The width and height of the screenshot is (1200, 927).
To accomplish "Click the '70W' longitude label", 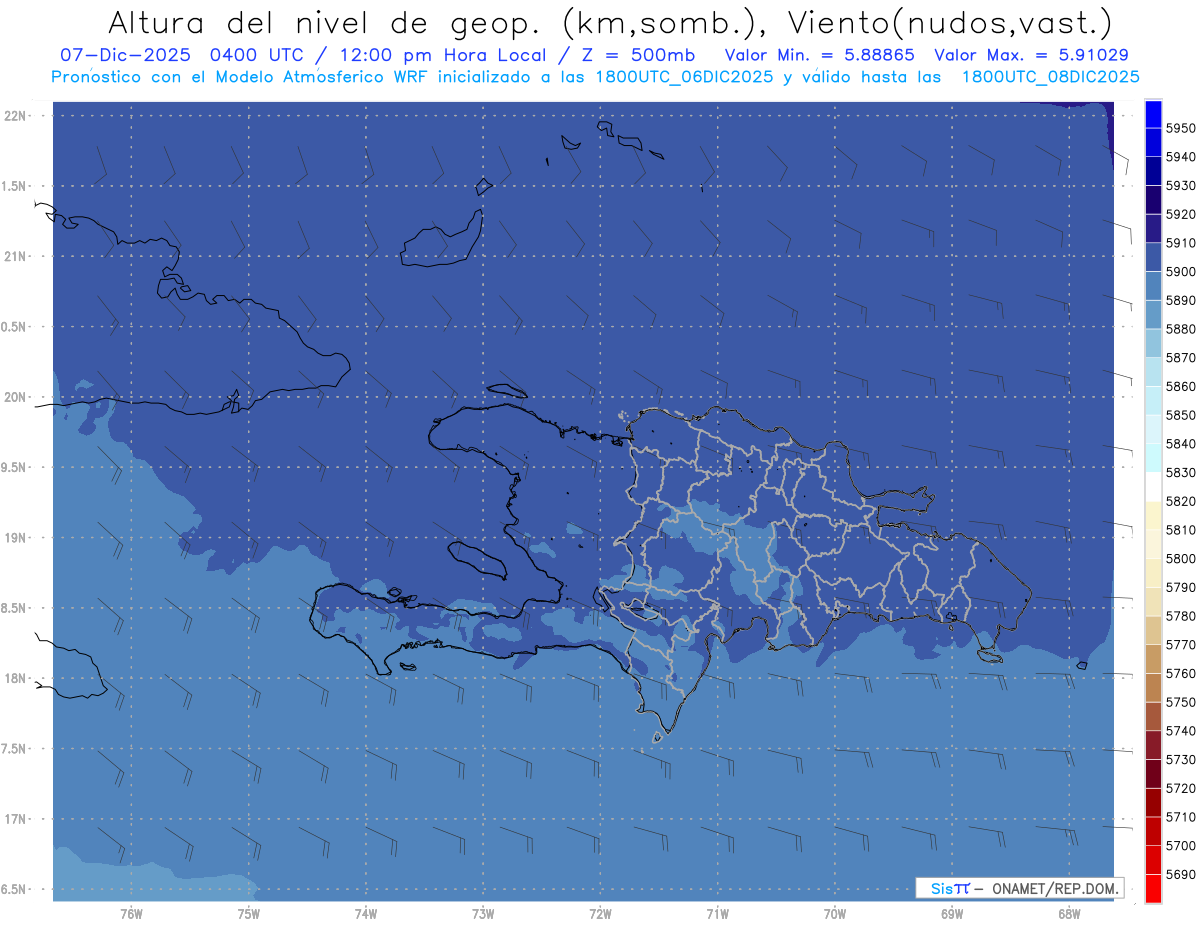I will (x=835, y=914).
